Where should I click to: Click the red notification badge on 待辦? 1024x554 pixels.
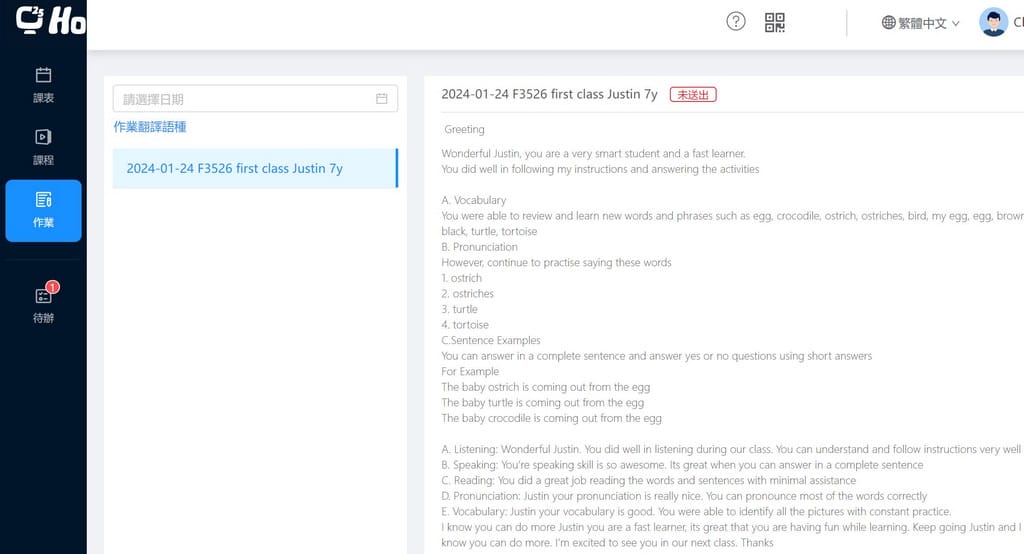(53, 287)
